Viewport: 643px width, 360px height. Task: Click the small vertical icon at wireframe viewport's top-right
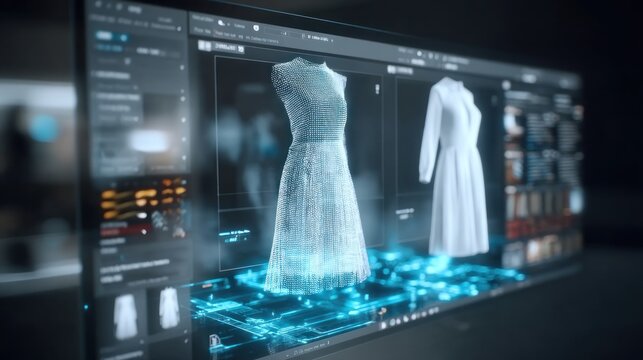pyautogui.click(x=377, y=89)
